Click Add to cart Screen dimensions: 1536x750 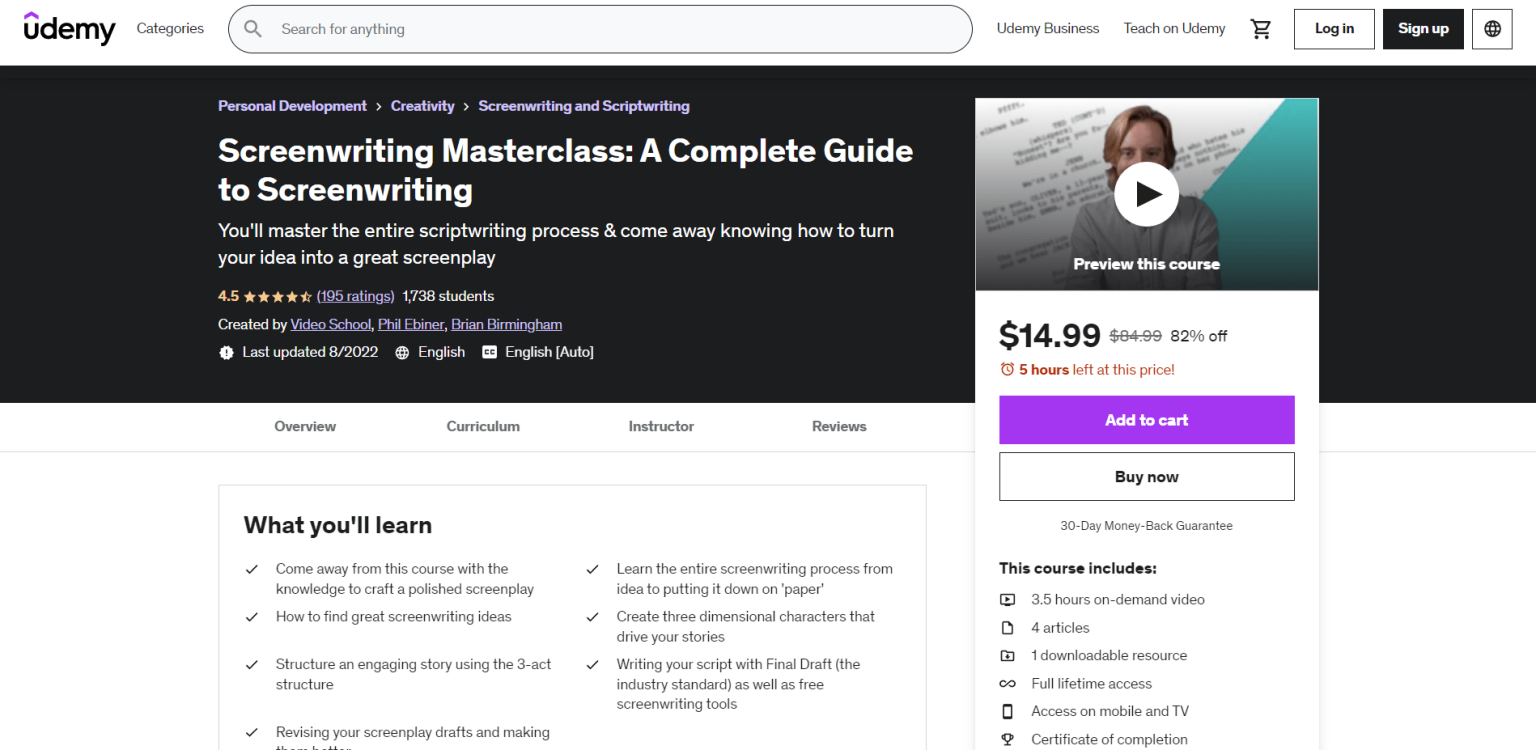coord(1146,419)
